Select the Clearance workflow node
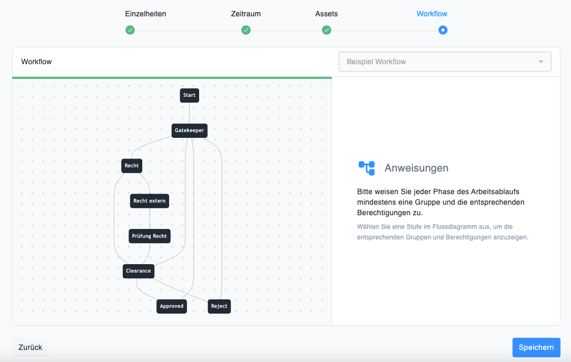Viewport: 571px width, 362px height. (138, 271)
